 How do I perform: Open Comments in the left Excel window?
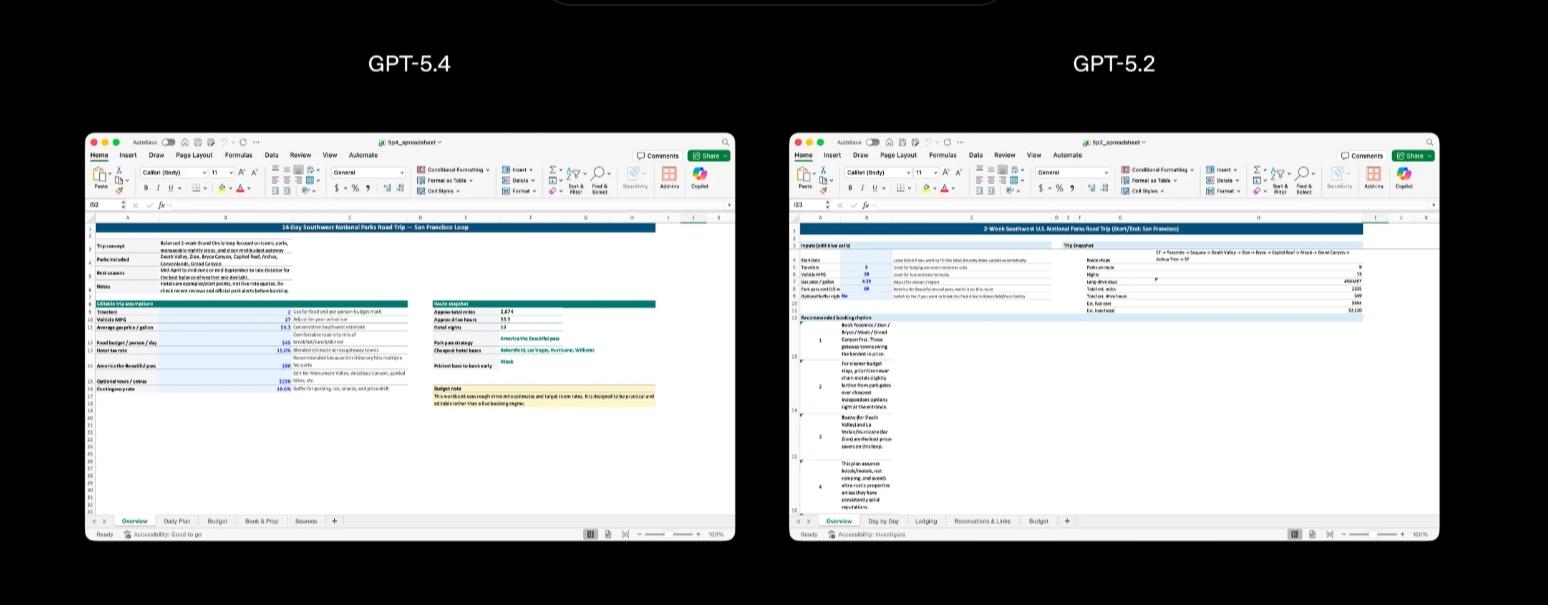pos(658,156)
